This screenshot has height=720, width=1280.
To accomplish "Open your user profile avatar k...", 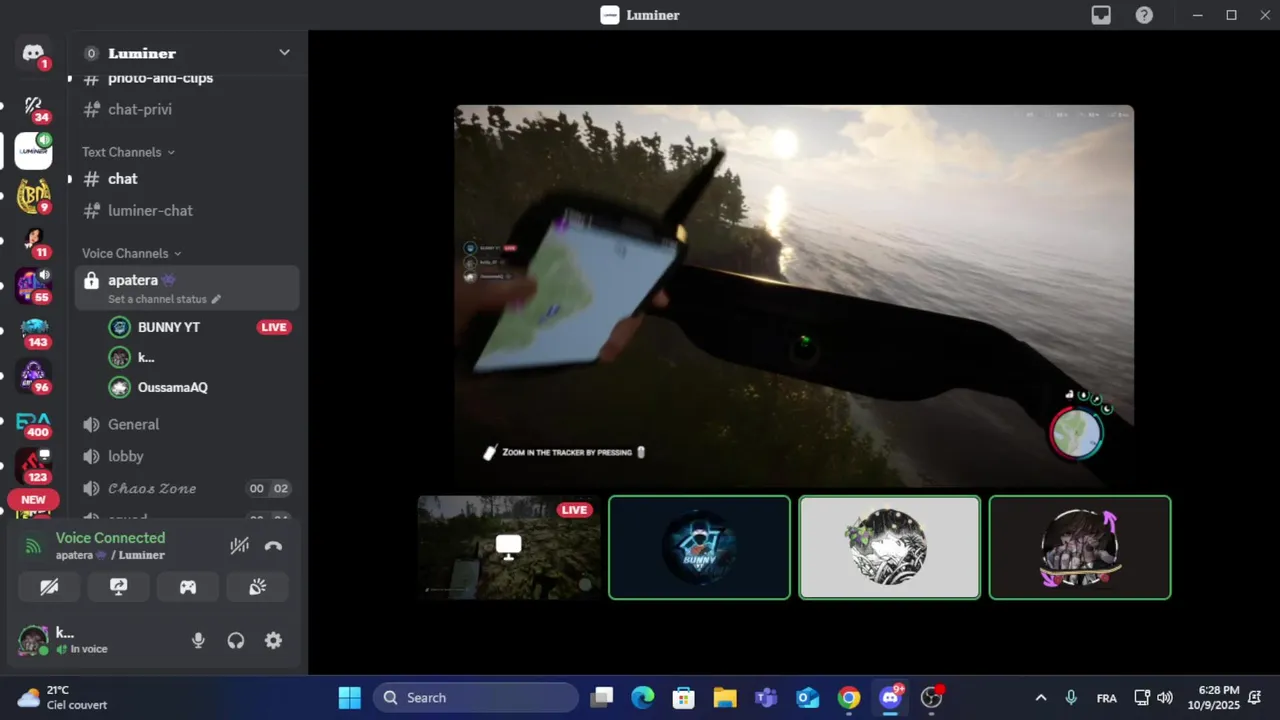I will [x=33, y=640].
